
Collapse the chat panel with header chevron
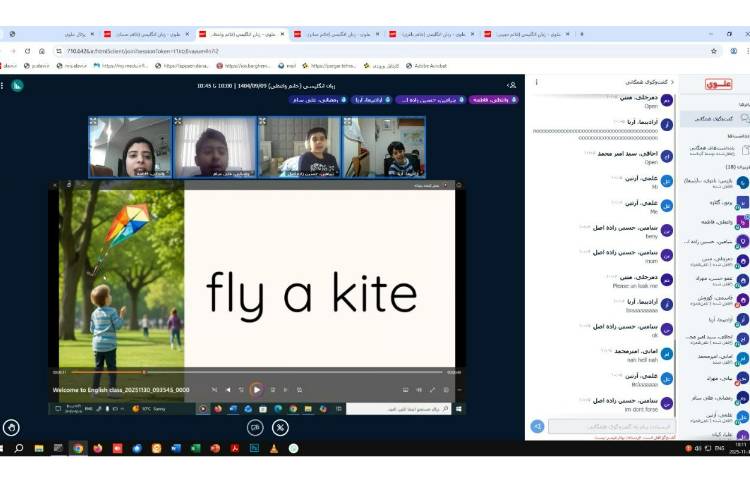pyautogui.click(x=672, y=82)
